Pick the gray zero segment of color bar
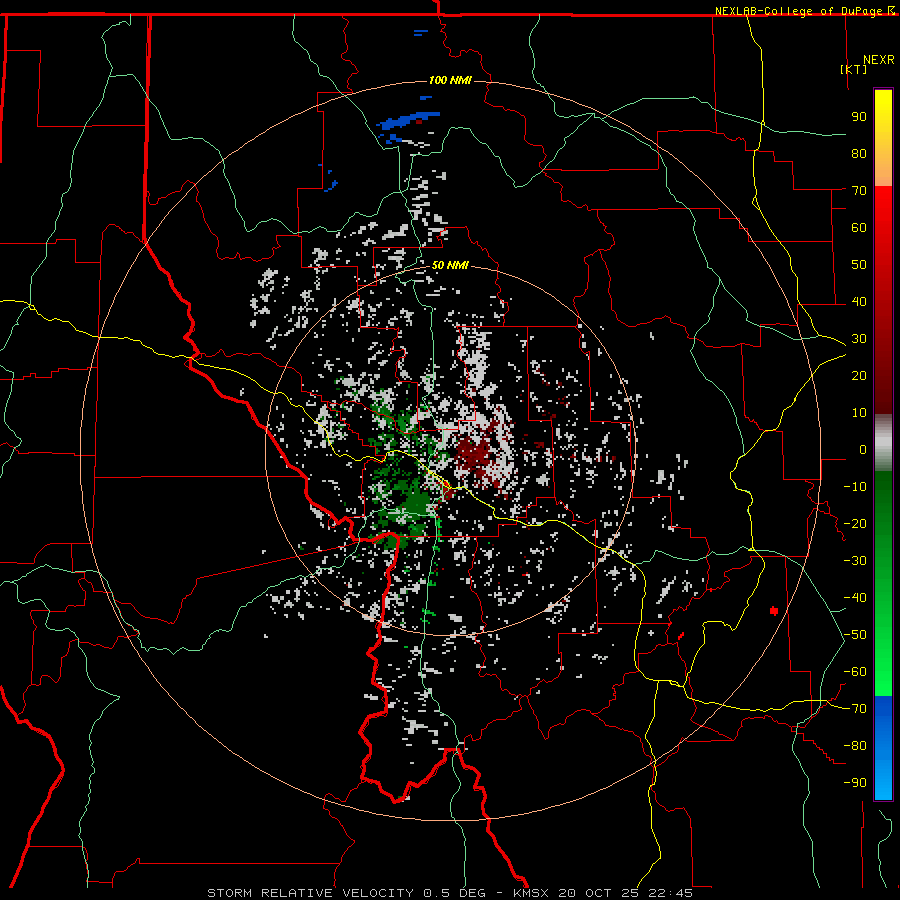Viewport: 900px width, 900px height. click(883, 443)
